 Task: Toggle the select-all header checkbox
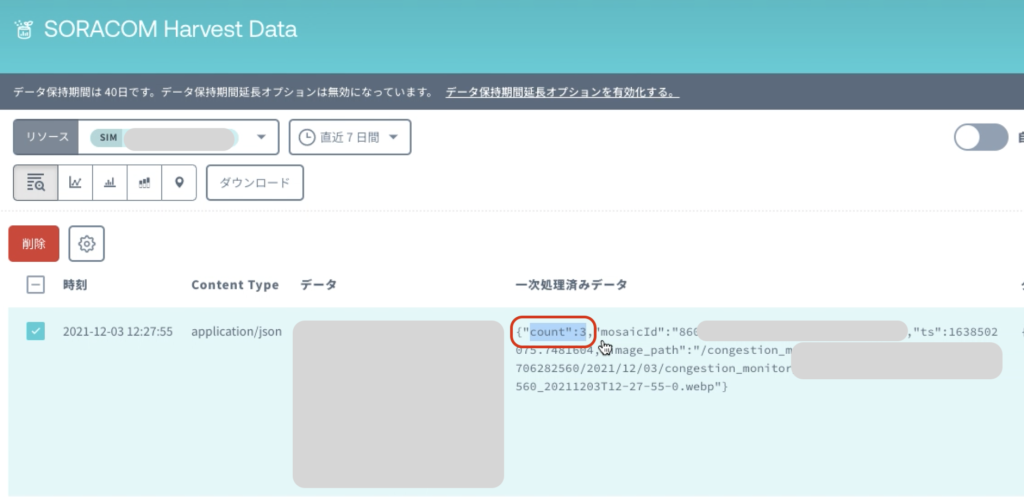click(x=35, y=285)
